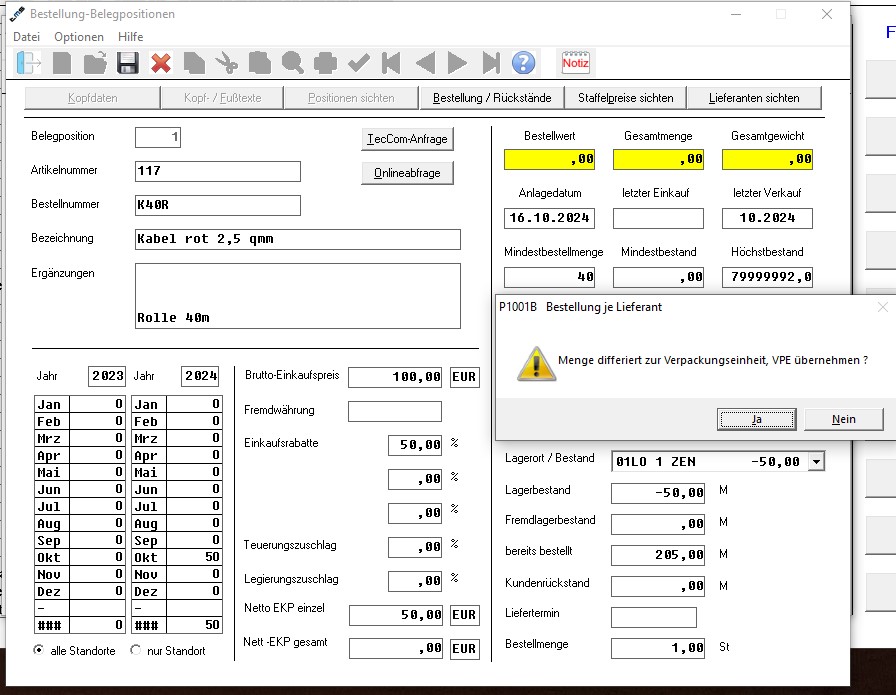Click Staffelpreise sichten button

(626, 98)
